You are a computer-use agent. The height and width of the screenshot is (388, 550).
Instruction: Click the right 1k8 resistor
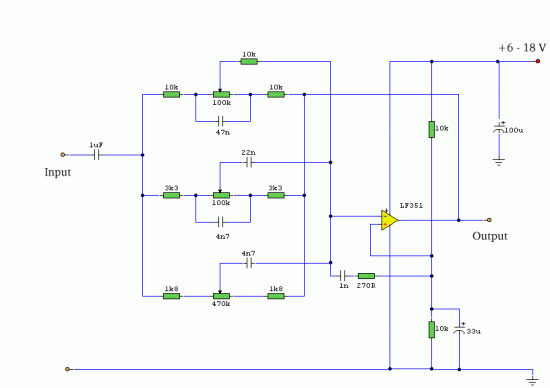pyautogui.click(x=276, y=296)
